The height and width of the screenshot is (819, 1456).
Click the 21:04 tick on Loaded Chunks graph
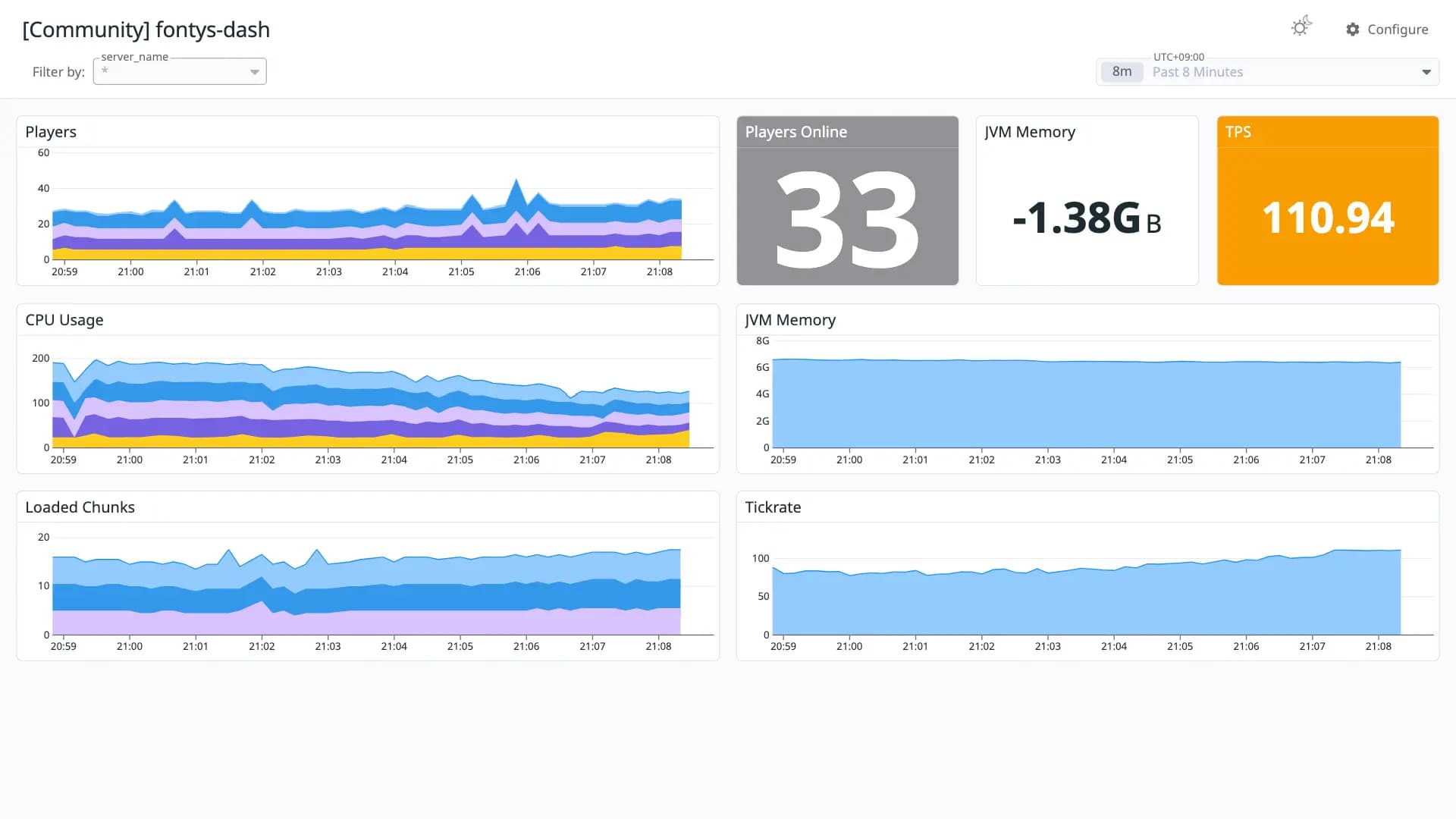tap(394, 646)
